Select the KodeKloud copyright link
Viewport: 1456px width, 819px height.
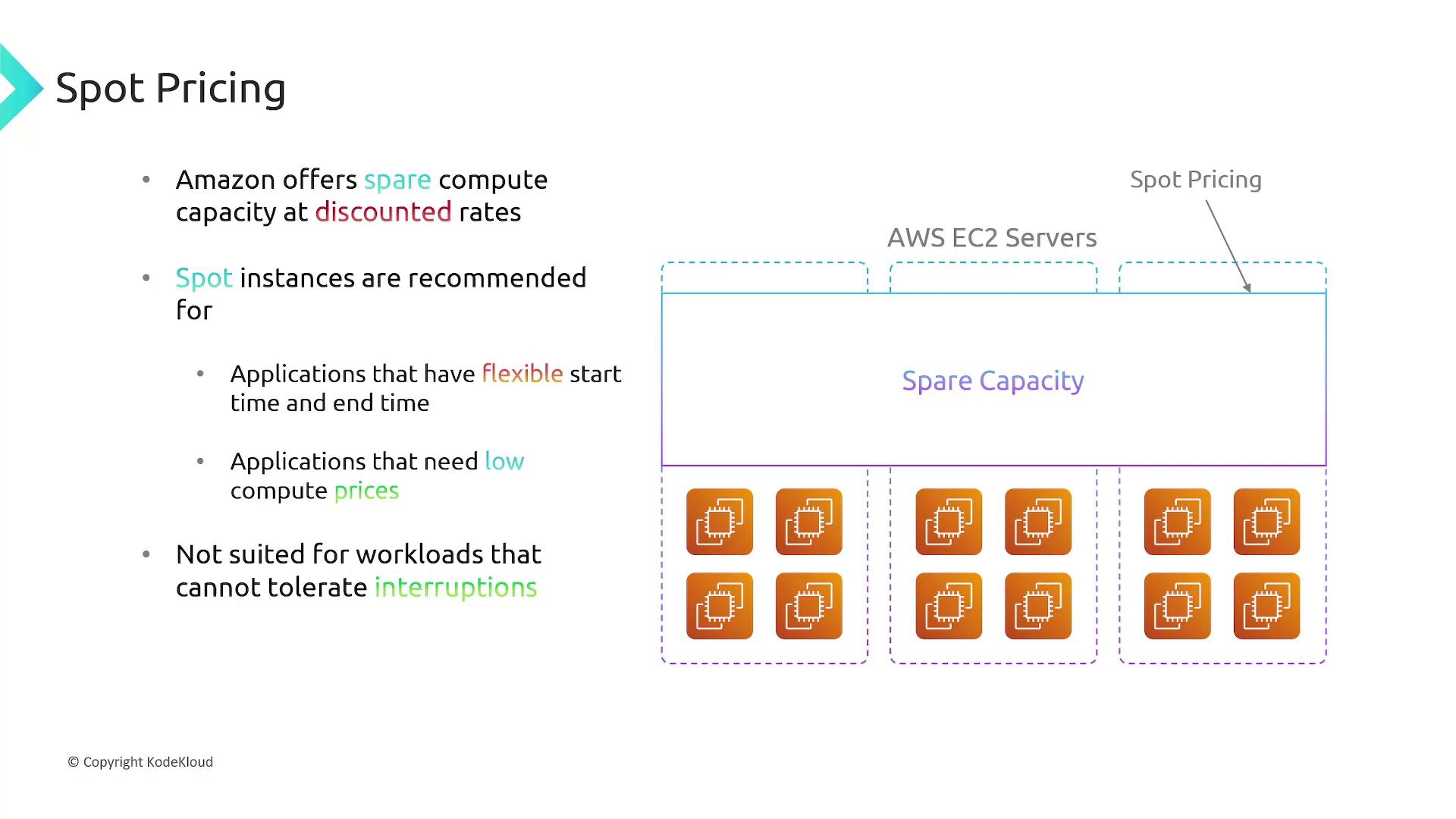click(x=139, y=761)
